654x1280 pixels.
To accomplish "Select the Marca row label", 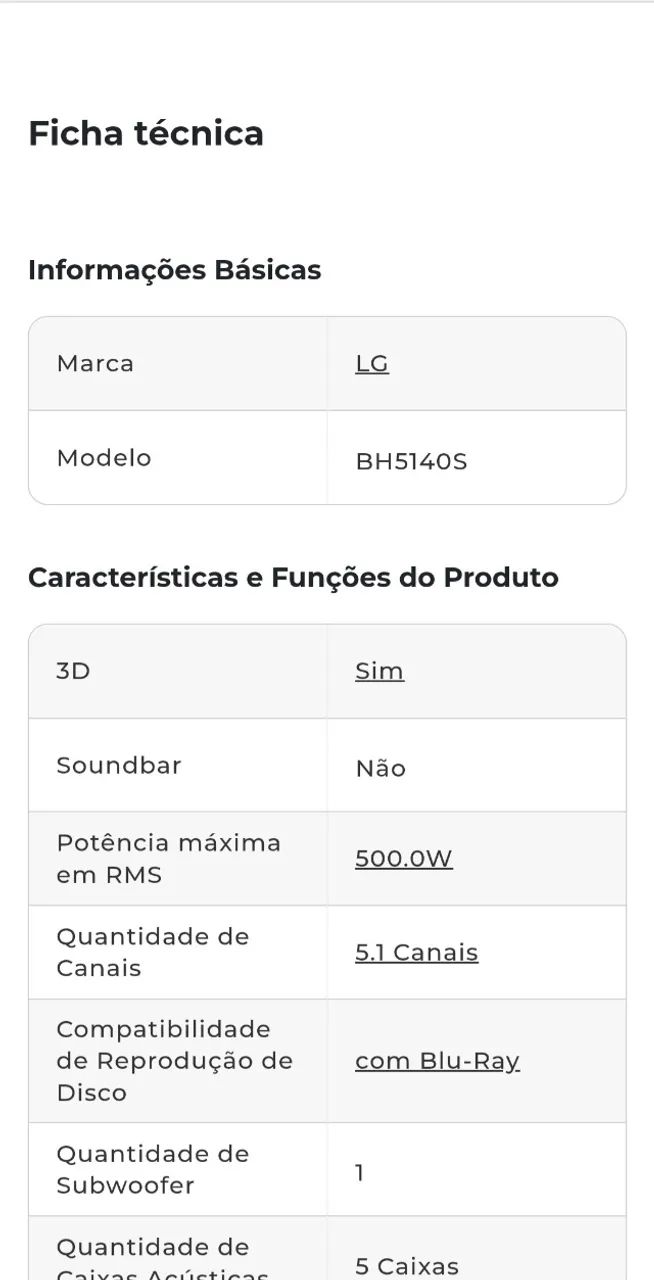I will 95,363.
